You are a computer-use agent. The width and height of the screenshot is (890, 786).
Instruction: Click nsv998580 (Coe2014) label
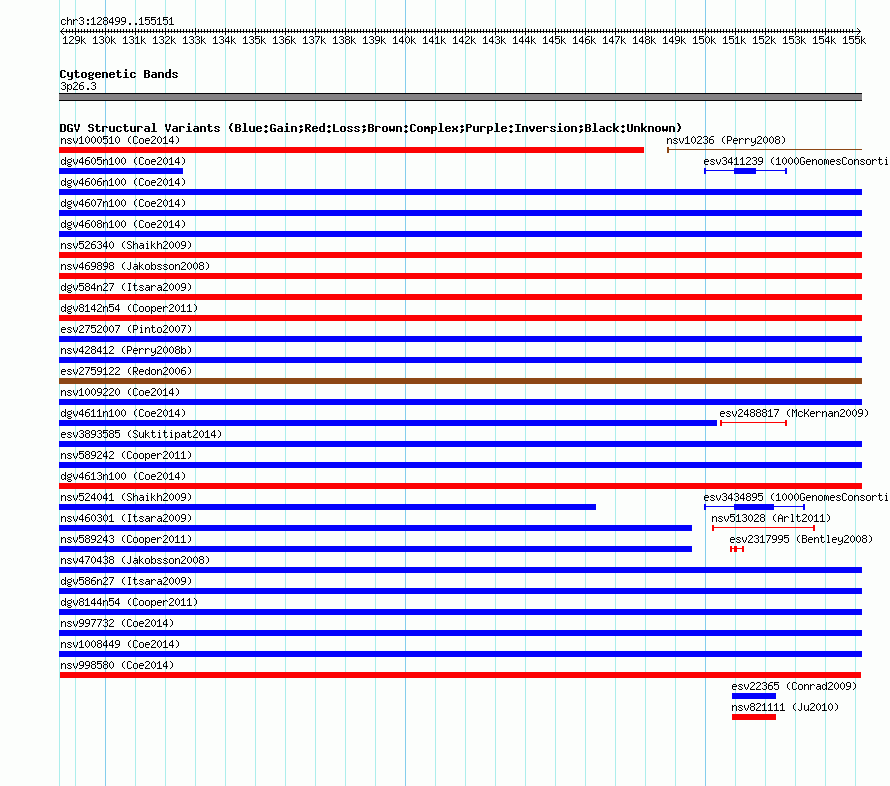(x=117, y=665)
